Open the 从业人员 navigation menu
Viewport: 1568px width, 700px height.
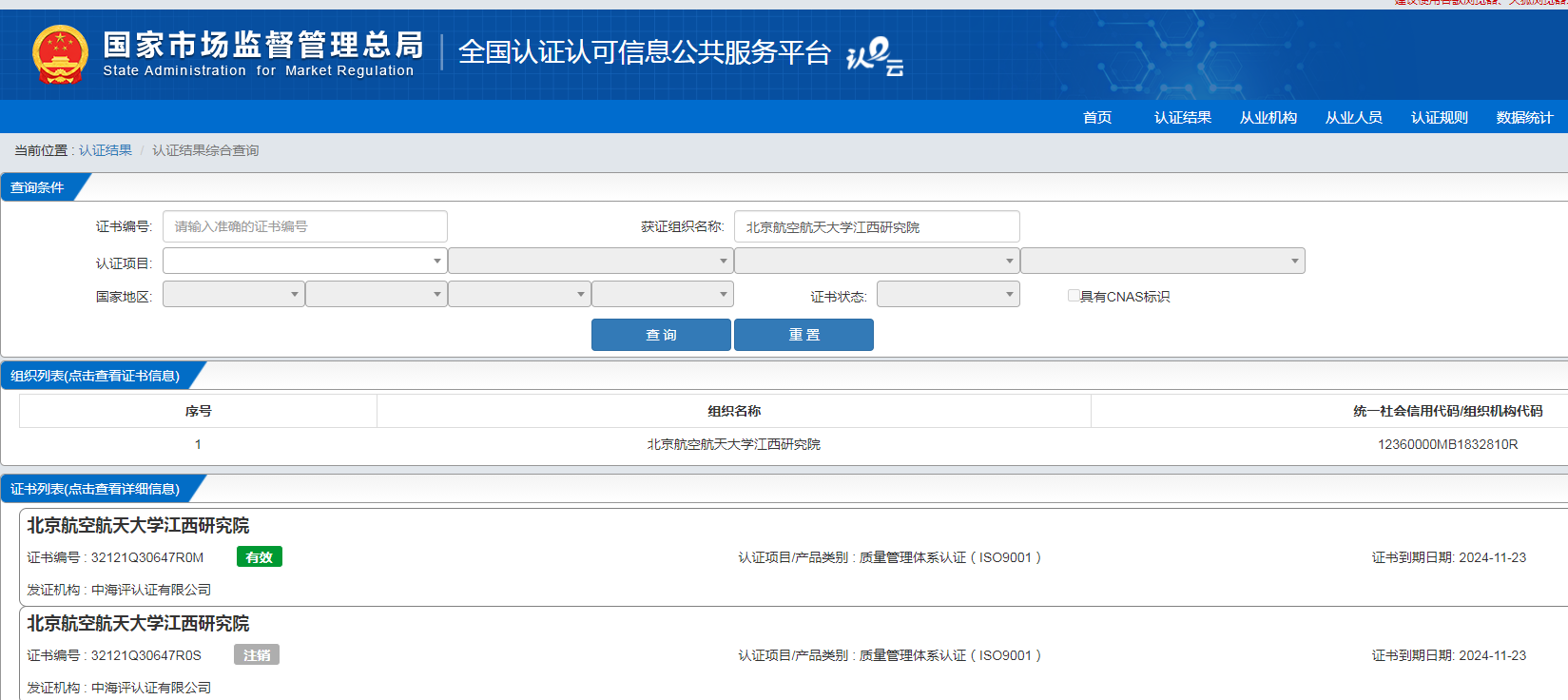coord(1354,117)
